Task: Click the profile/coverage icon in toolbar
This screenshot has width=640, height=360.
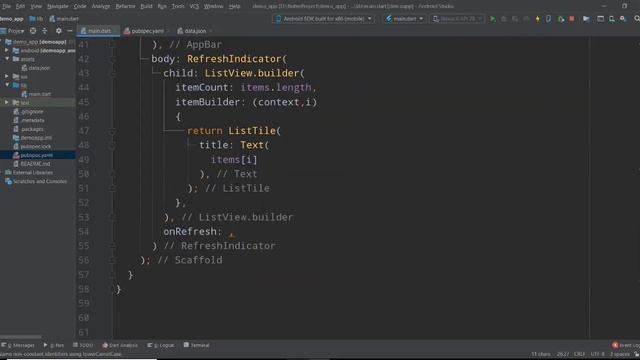Action: (515, 19)
